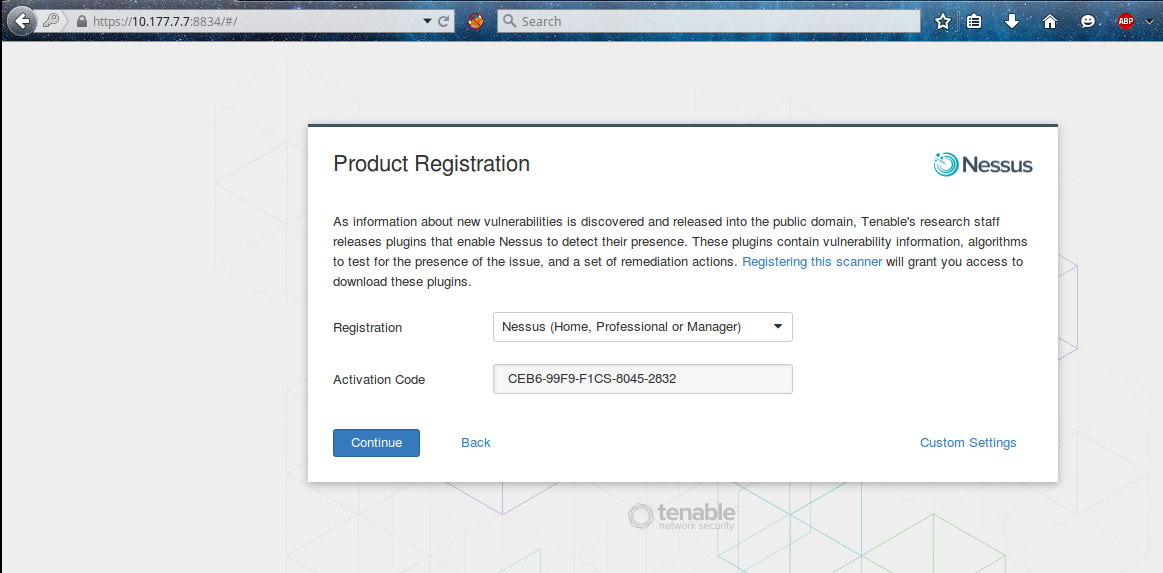Screen dimensions: 1163x573
Task: Expand the URL bar history dropdown arrow
Action: coord(428,21)
